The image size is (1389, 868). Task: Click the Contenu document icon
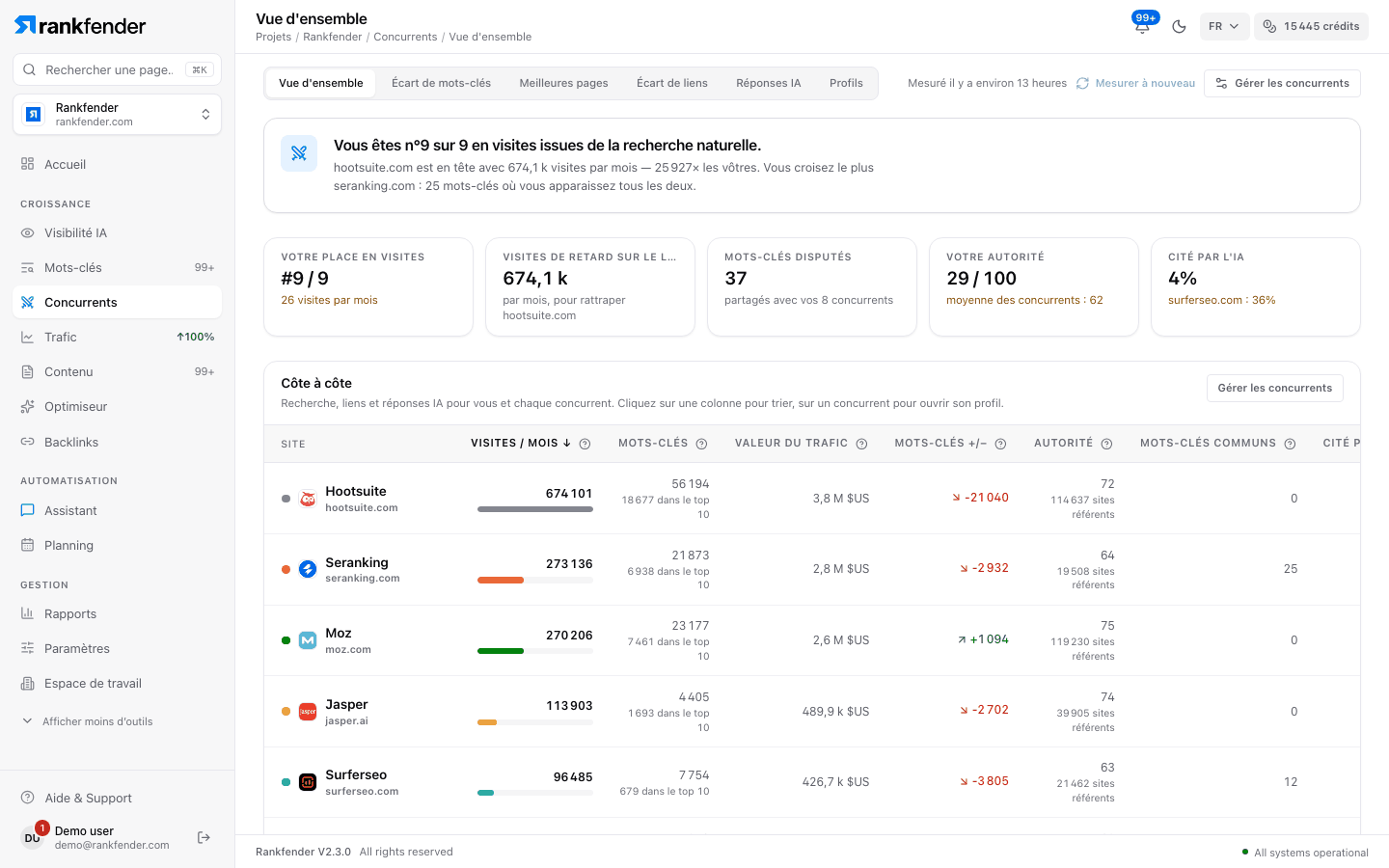28,371
